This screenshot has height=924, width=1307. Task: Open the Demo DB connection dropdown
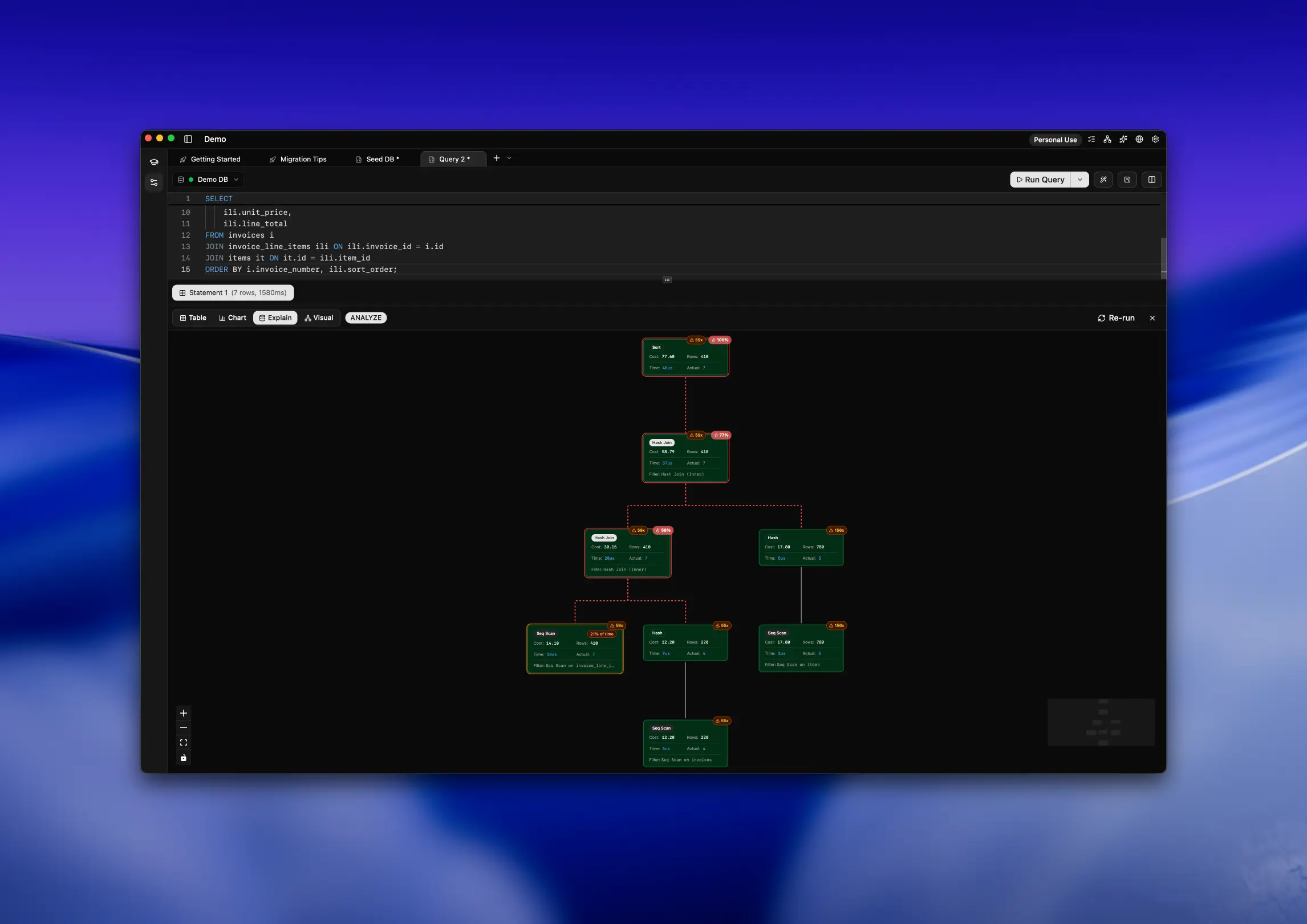pos(208,179)
